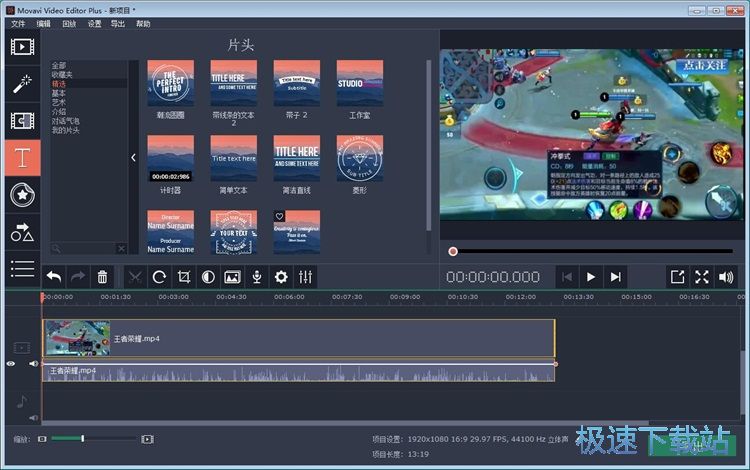Select the Titles T tab
This screenshot has width=750, height=470.
pyautogui.click(x=22, y=158)
